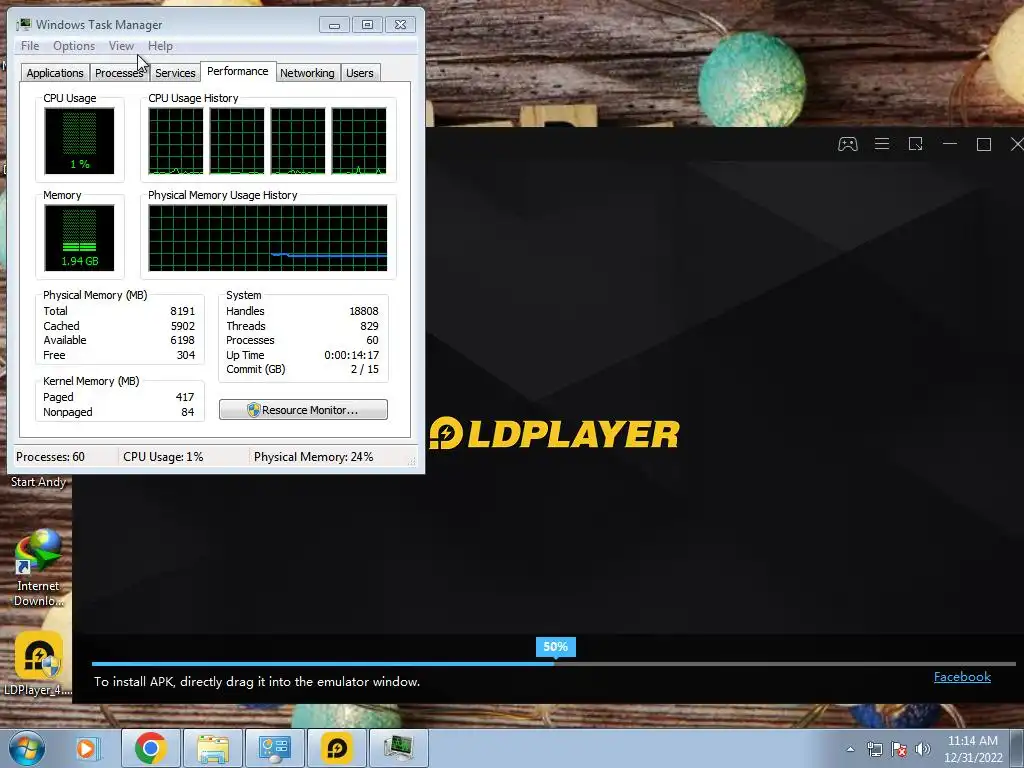Select the Start Andy desktop shortcut label
Screen dimensions: 1024x768
tap(38, 482)
